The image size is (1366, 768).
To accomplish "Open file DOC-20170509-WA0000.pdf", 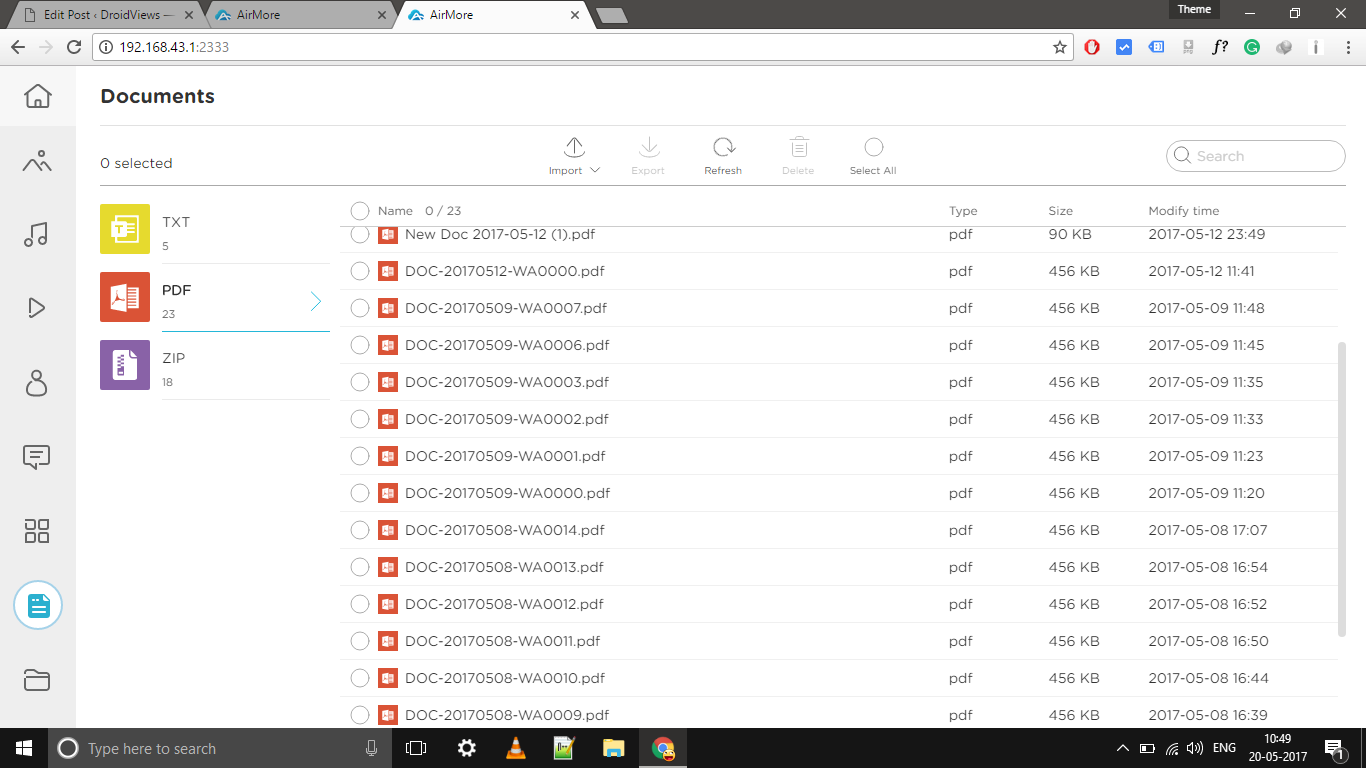I will 508,493.
